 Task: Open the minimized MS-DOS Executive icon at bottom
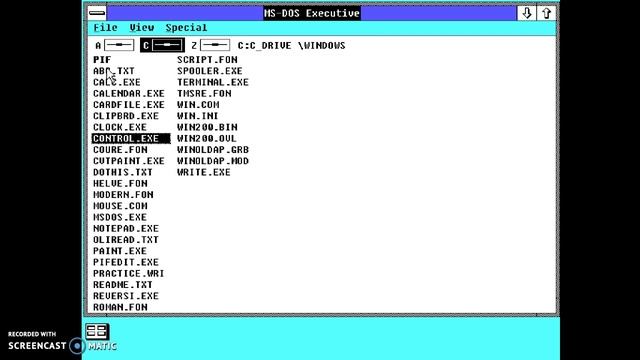click(x=97, y=331)
